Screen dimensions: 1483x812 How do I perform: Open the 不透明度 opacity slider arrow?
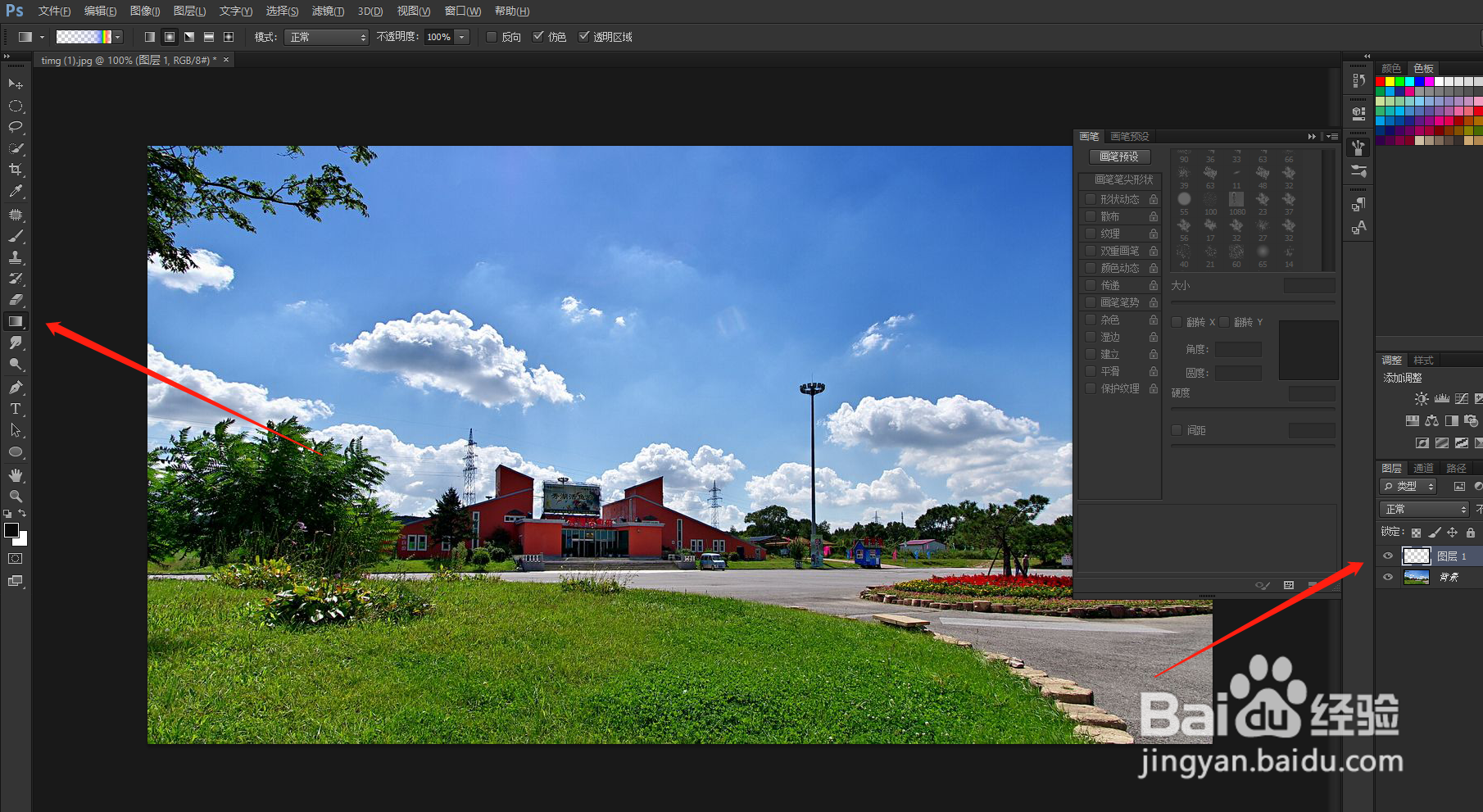pyautogui.click(x=462, y=37)
